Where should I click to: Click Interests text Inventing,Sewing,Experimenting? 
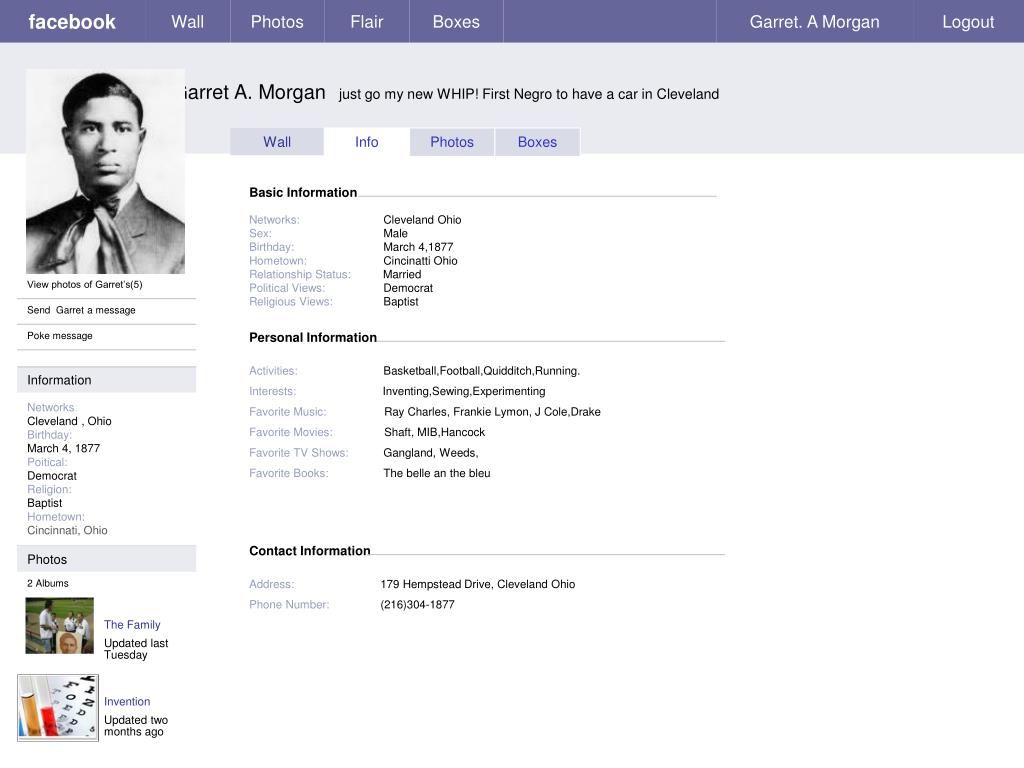click(464, 391)
